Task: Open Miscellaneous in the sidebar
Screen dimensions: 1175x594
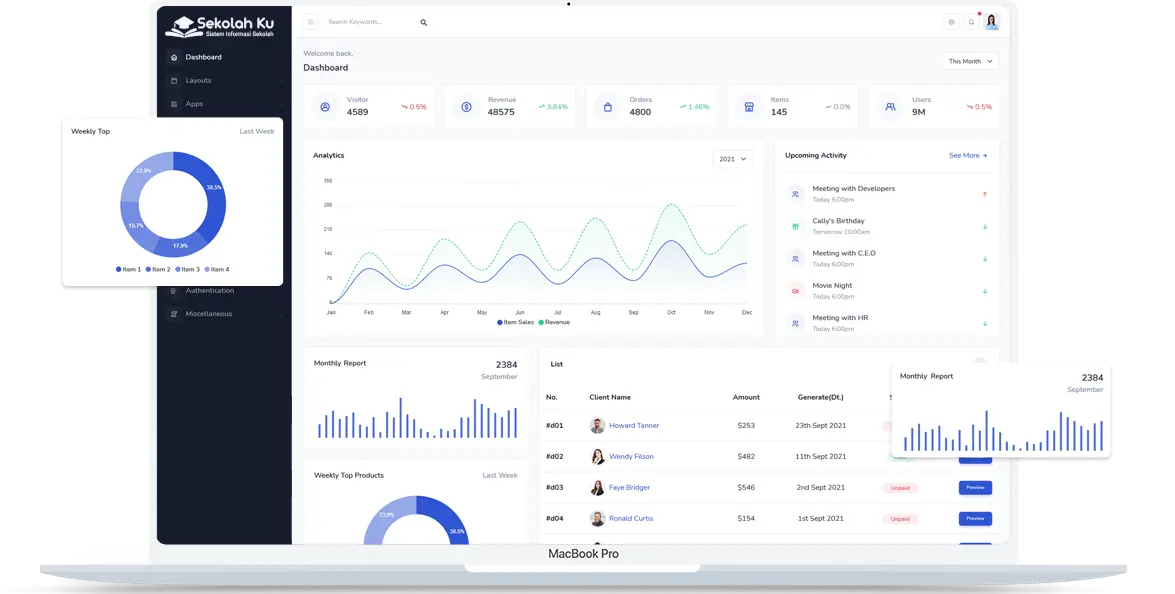Action: pos(208,314)
